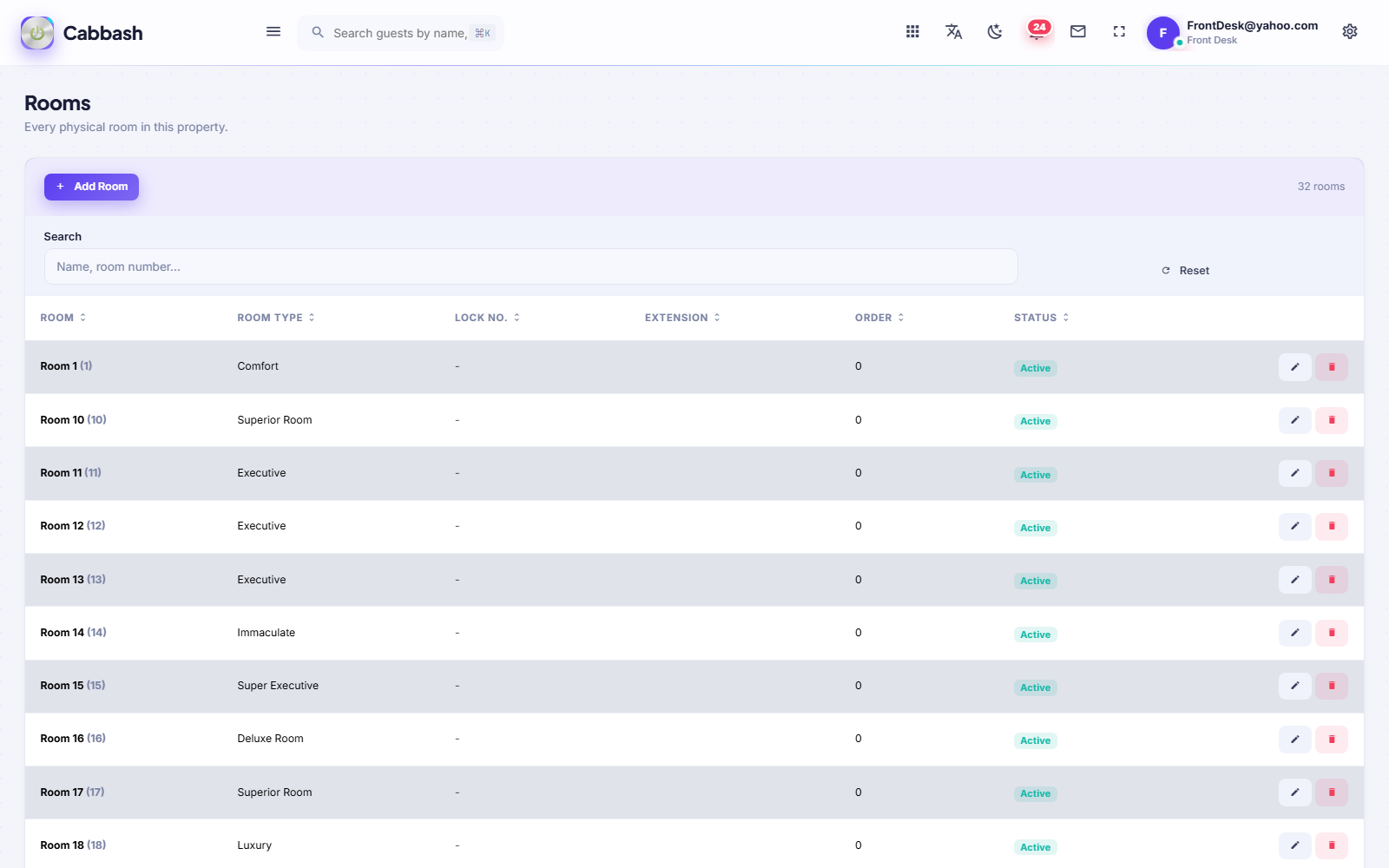Open the mail envelope icon
Screen dimensions: 1389x868
tap(1078, 32)
